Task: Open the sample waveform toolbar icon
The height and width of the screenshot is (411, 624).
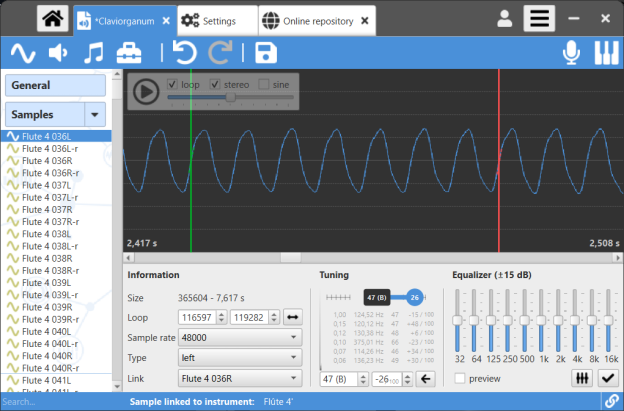Action: coord(23,52)
